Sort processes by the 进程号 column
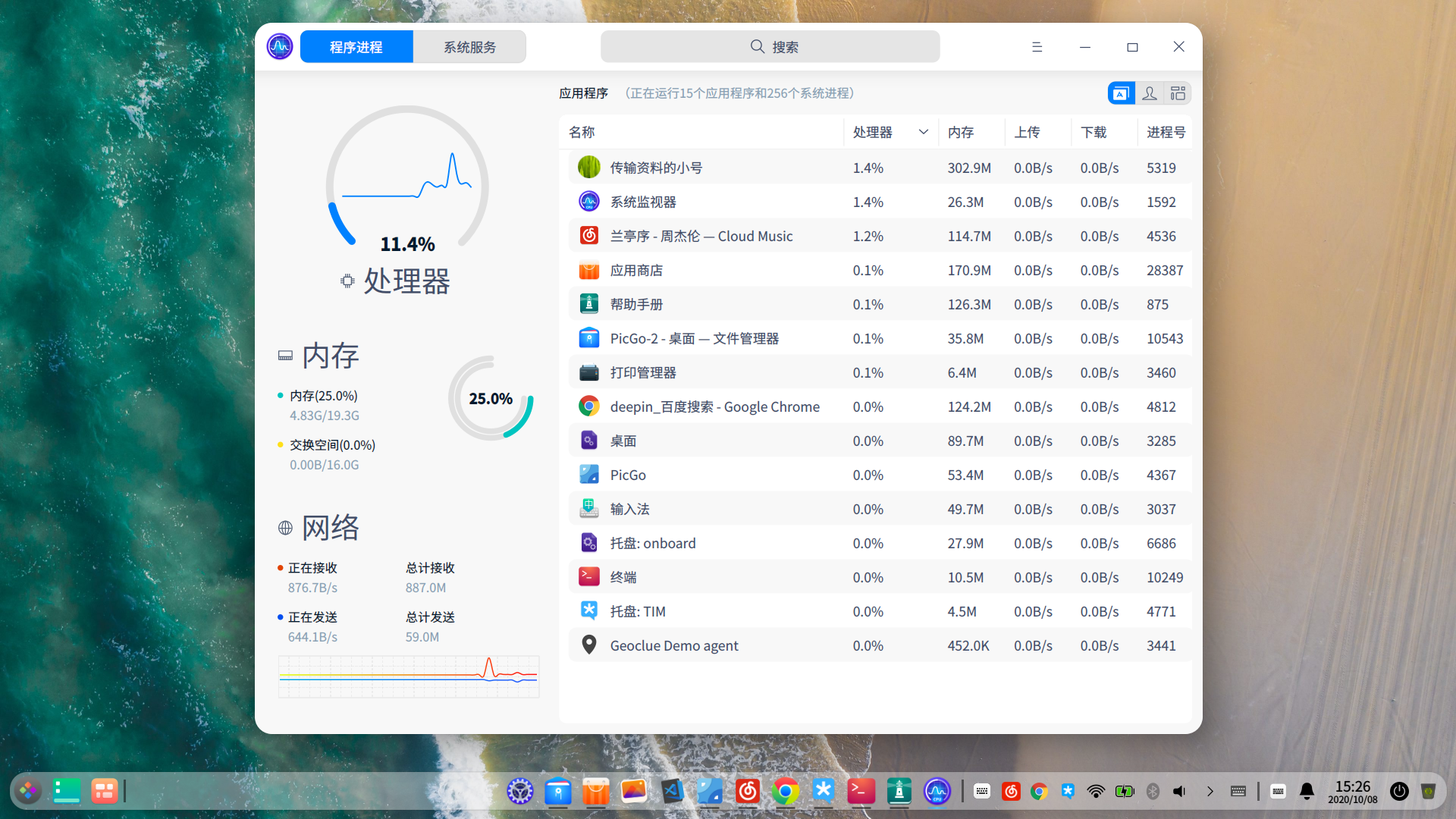1456x819 pixels. tap(1165, 132)
